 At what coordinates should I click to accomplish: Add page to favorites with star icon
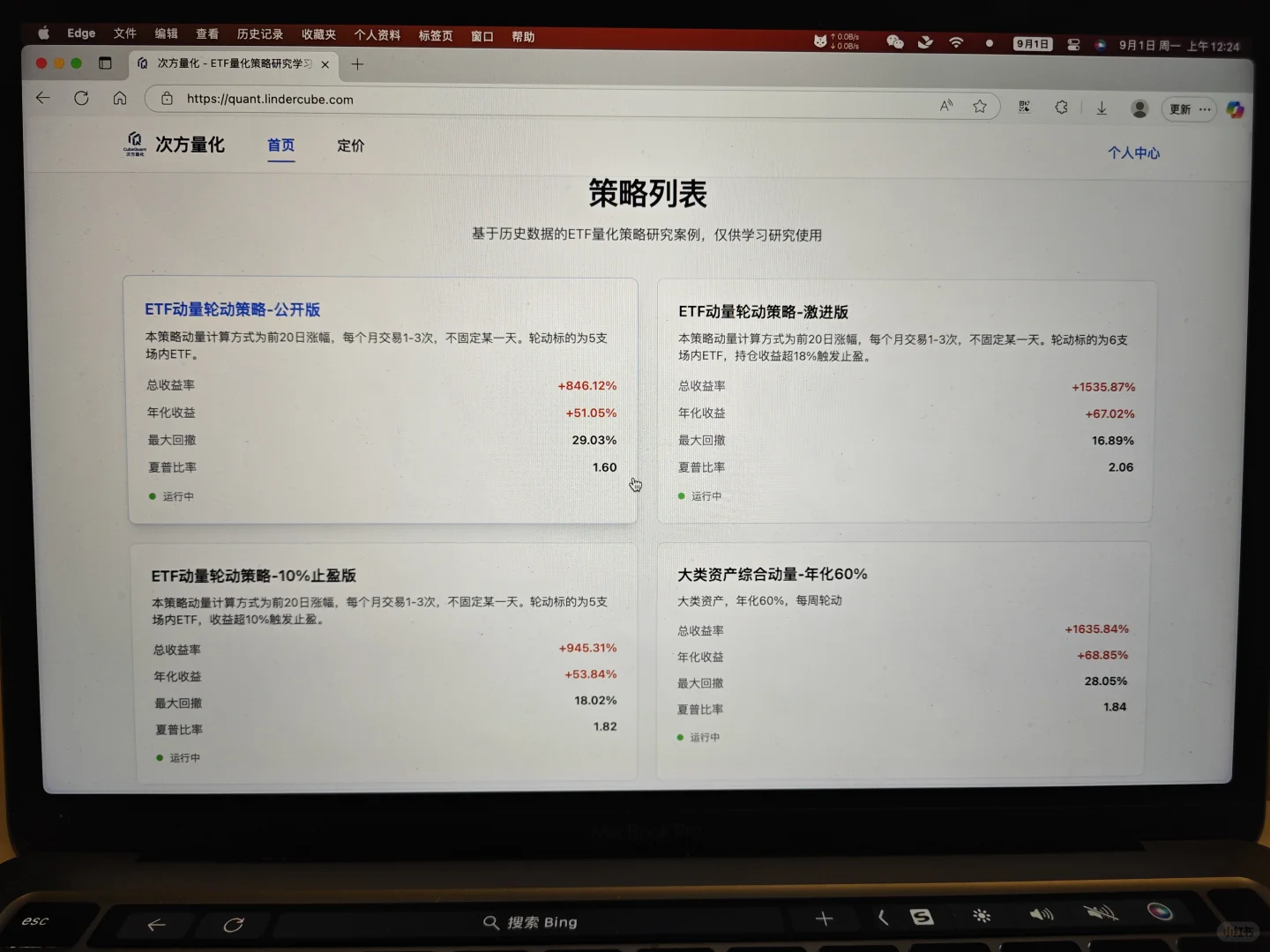(x=980, y=106)
